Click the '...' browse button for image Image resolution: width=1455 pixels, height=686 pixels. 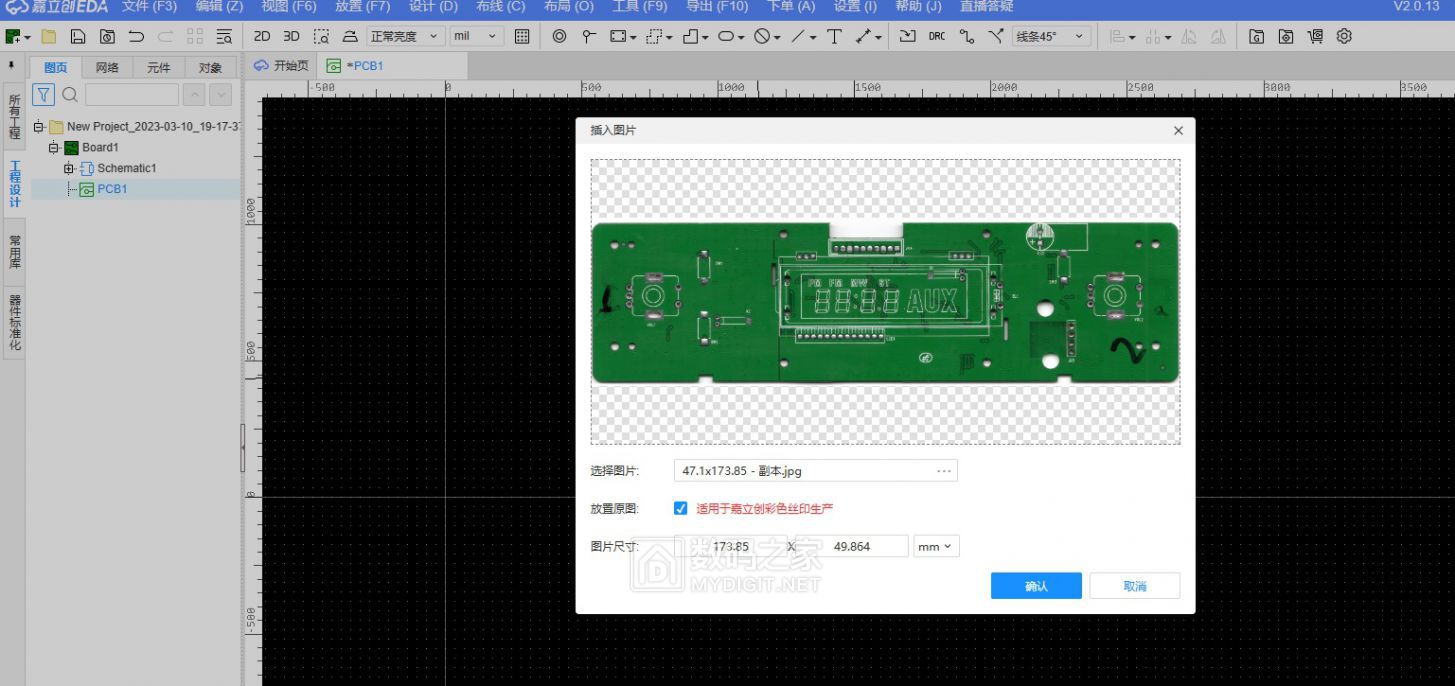coord(944,471)
